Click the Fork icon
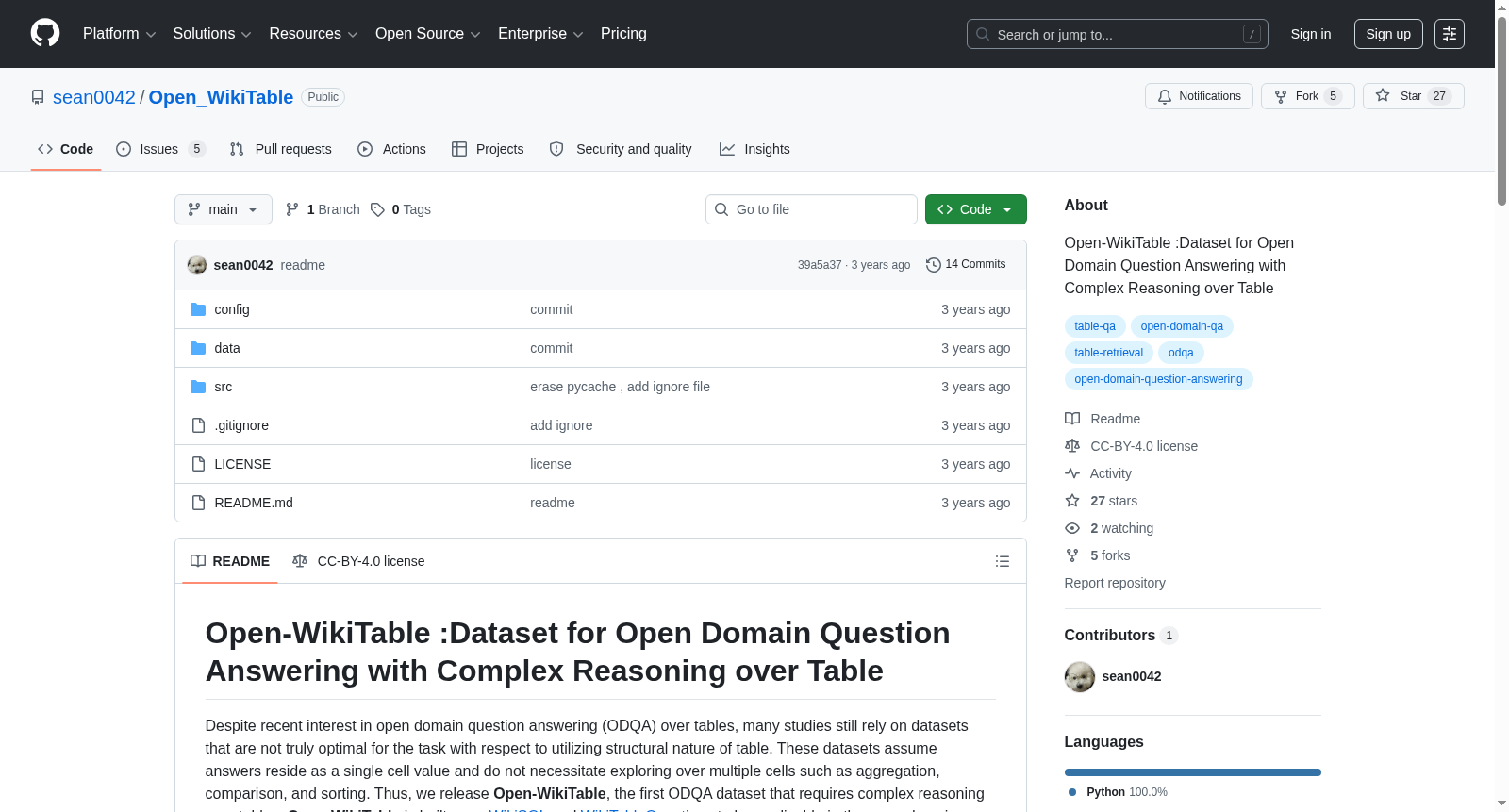 (1281, 96)
